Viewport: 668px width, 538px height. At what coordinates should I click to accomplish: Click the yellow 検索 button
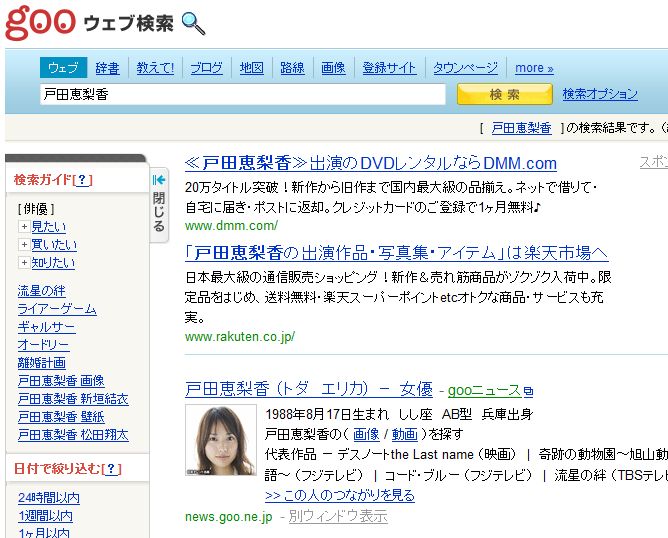tap(505, 94)
